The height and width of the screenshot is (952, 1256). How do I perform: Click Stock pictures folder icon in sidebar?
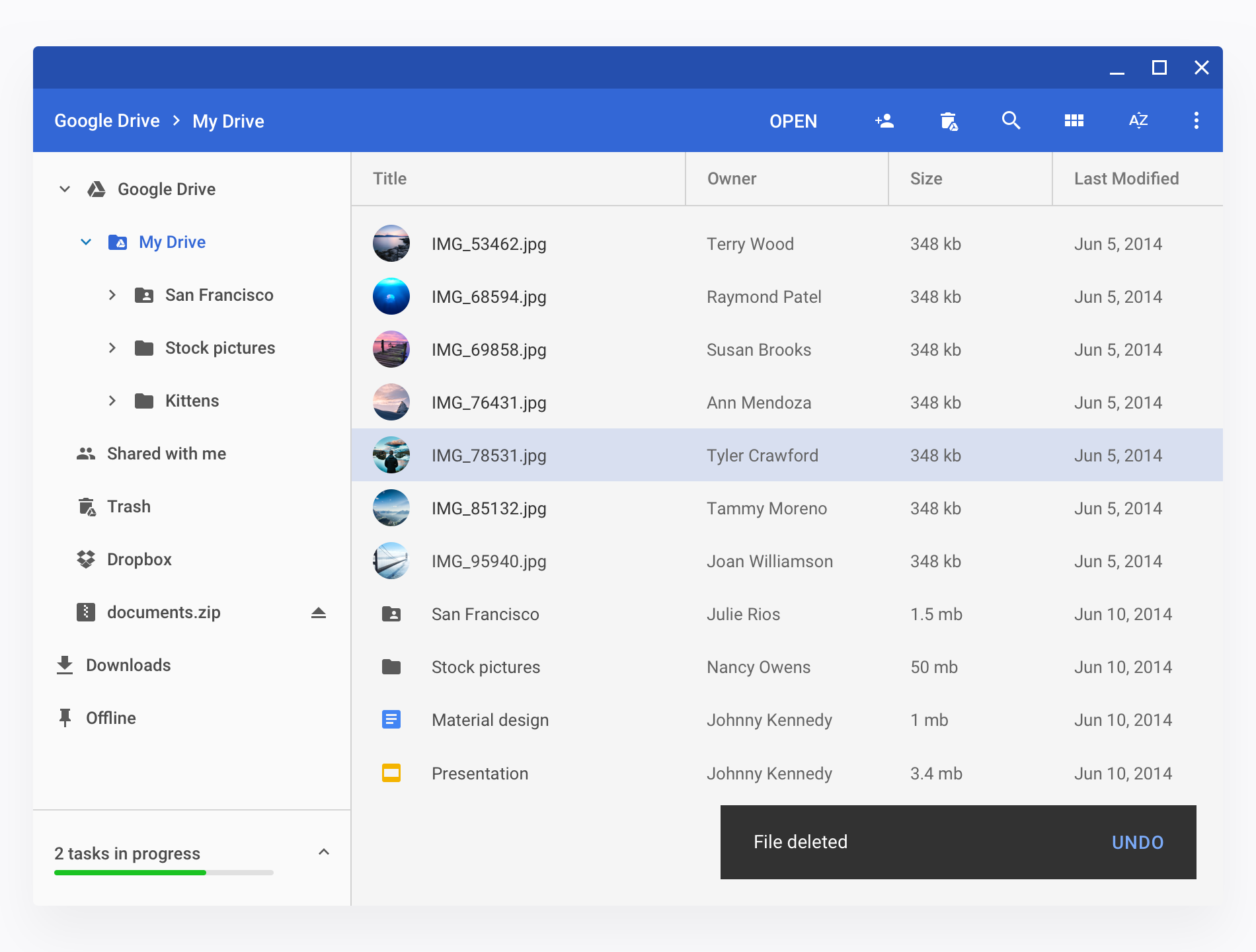coord(144,348)
